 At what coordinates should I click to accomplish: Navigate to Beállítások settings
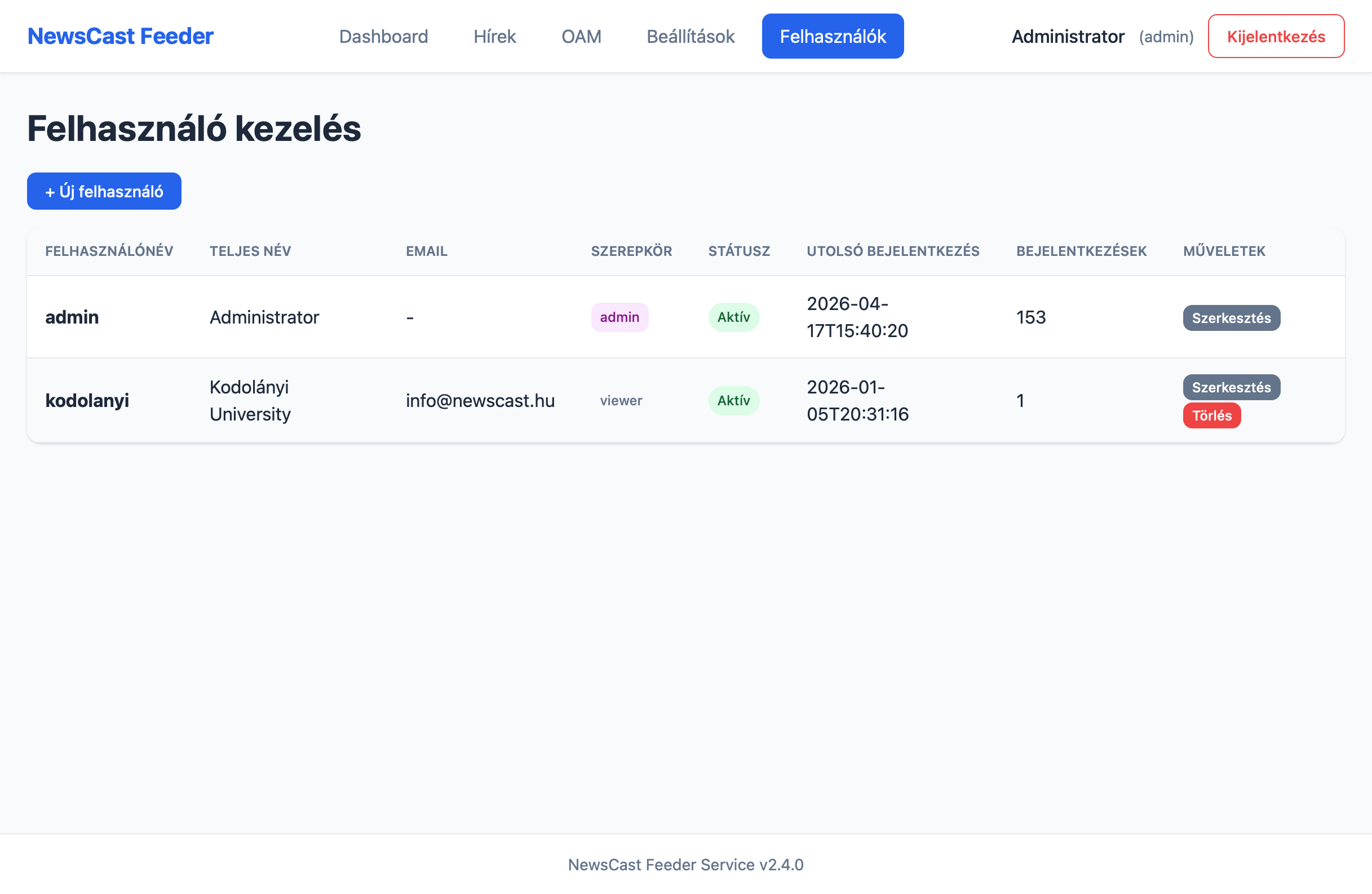[690, 36]
